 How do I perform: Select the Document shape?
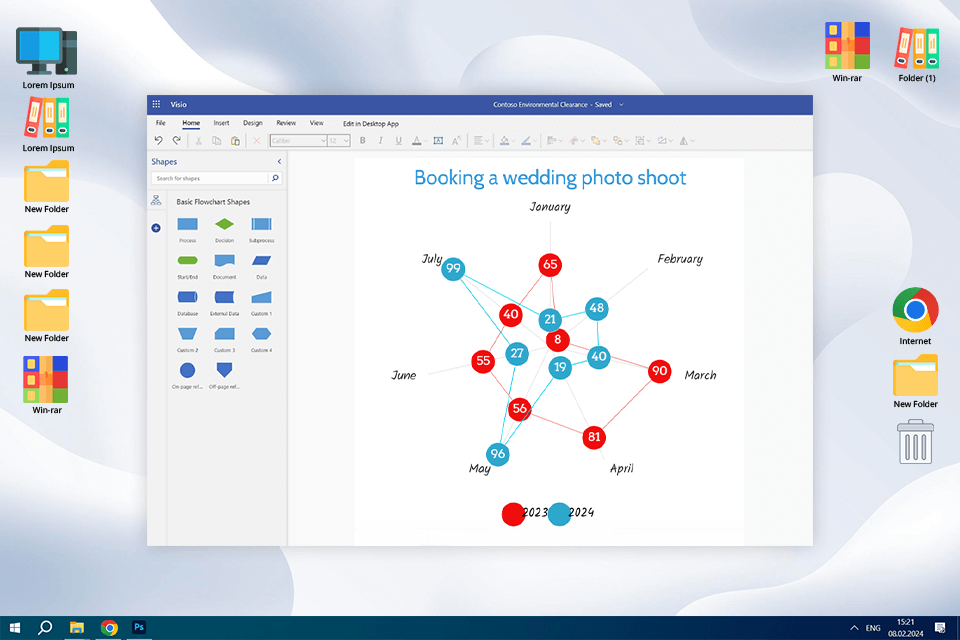click(x=225, y=260)
